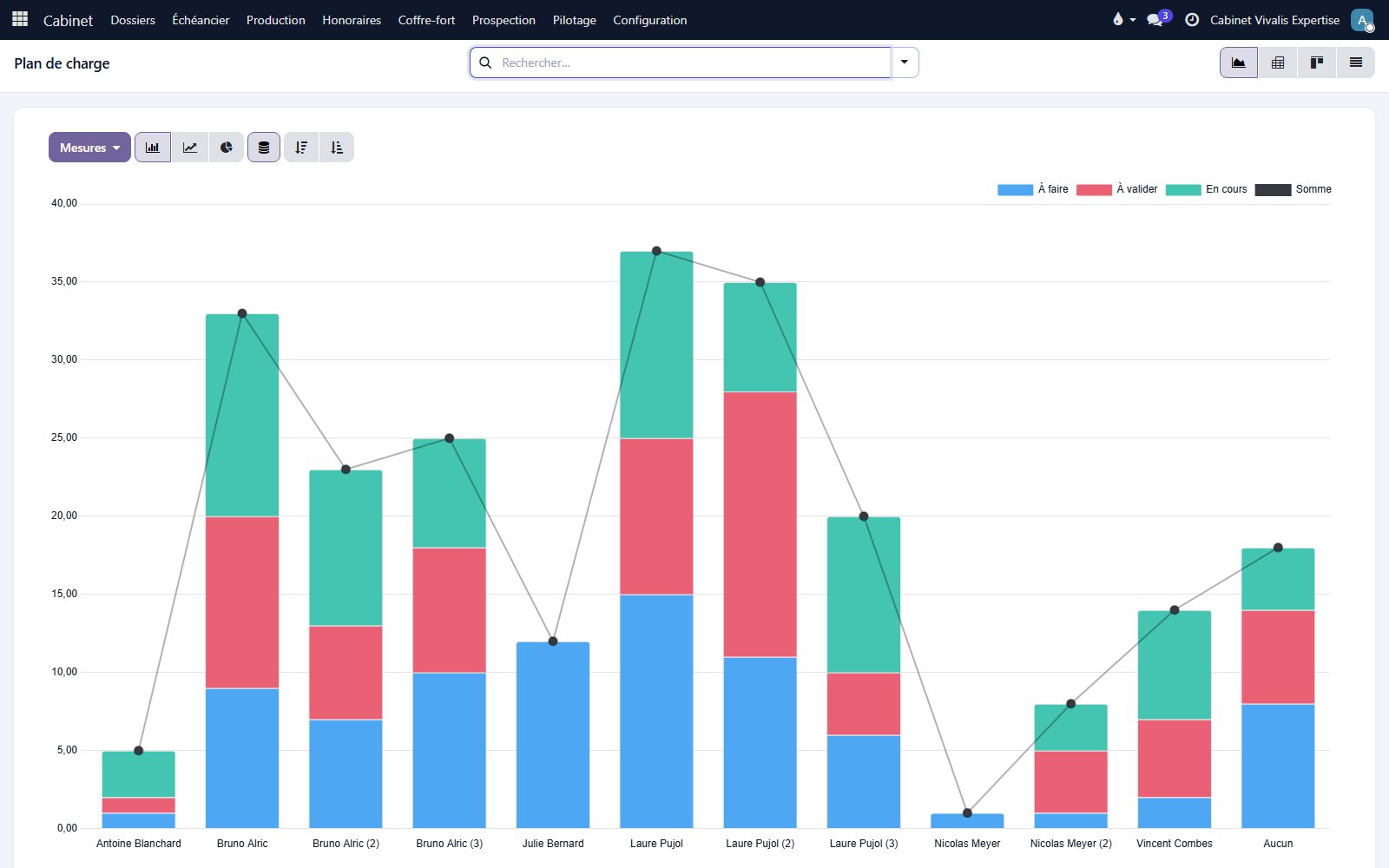Click the Somme data point above Laure Pujol
This screenshot has height=868, width=1389.
pyautogui.click(x=656, y=251)
